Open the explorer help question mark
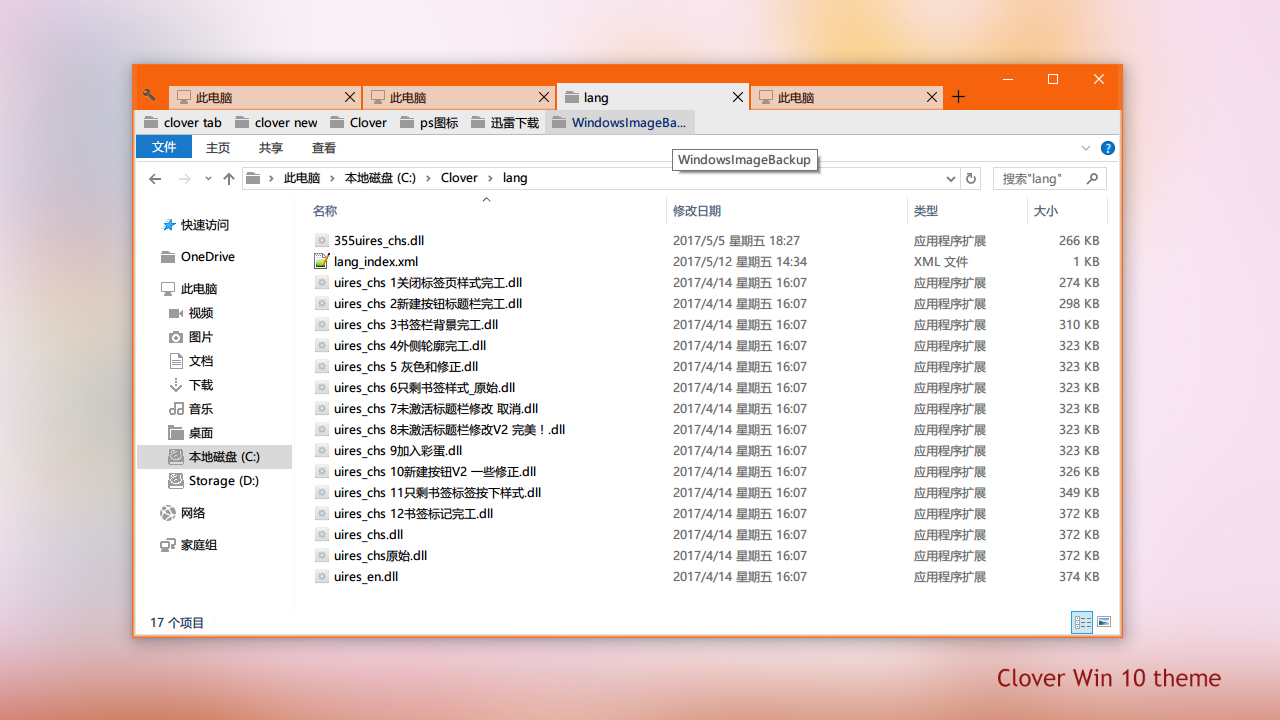Screen dimensions: 1280x720 pos(1108,148)
